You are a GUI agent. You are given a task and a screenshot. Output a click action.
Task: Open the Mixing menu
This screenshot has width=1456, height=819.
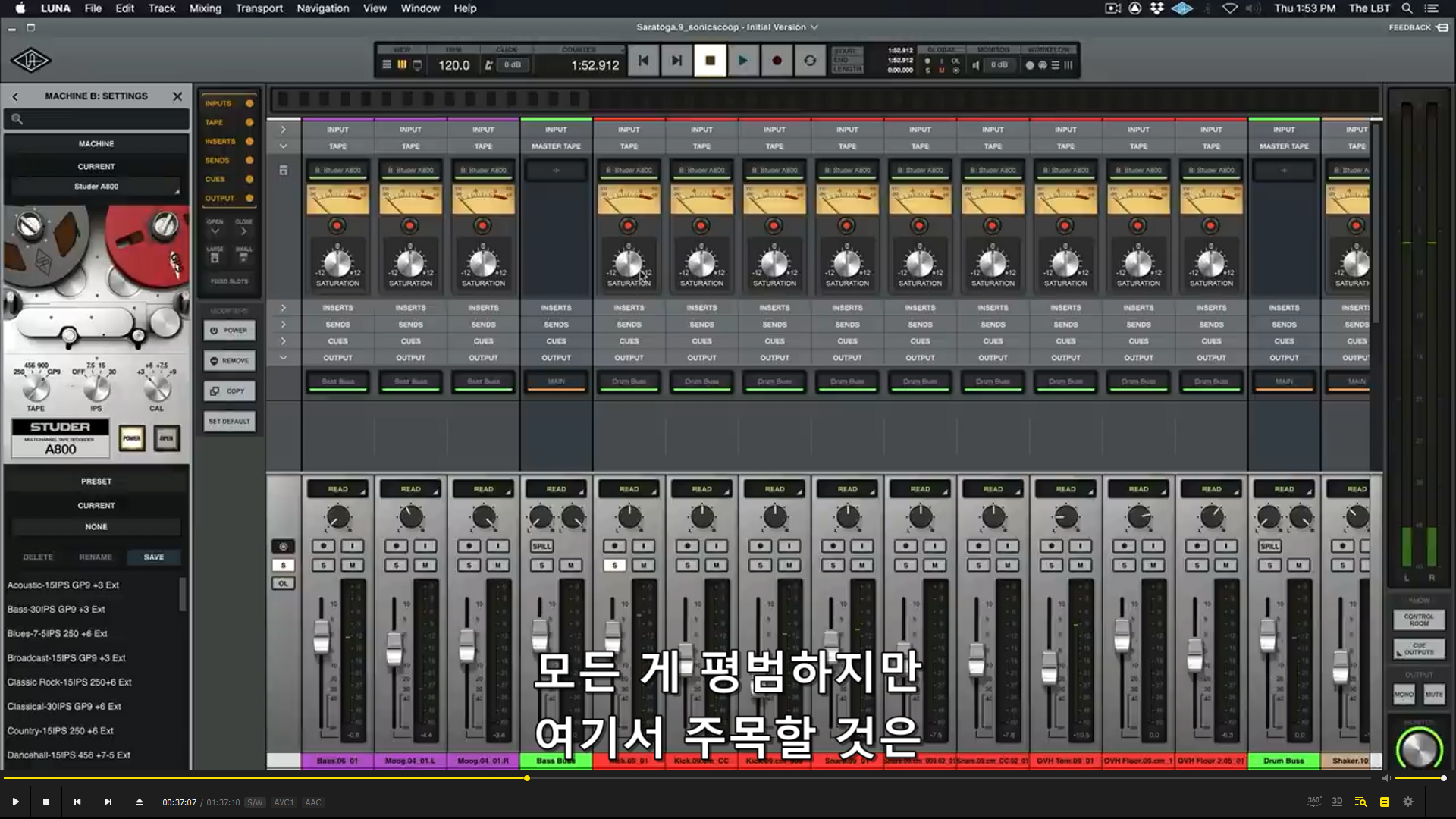[205, 8]
